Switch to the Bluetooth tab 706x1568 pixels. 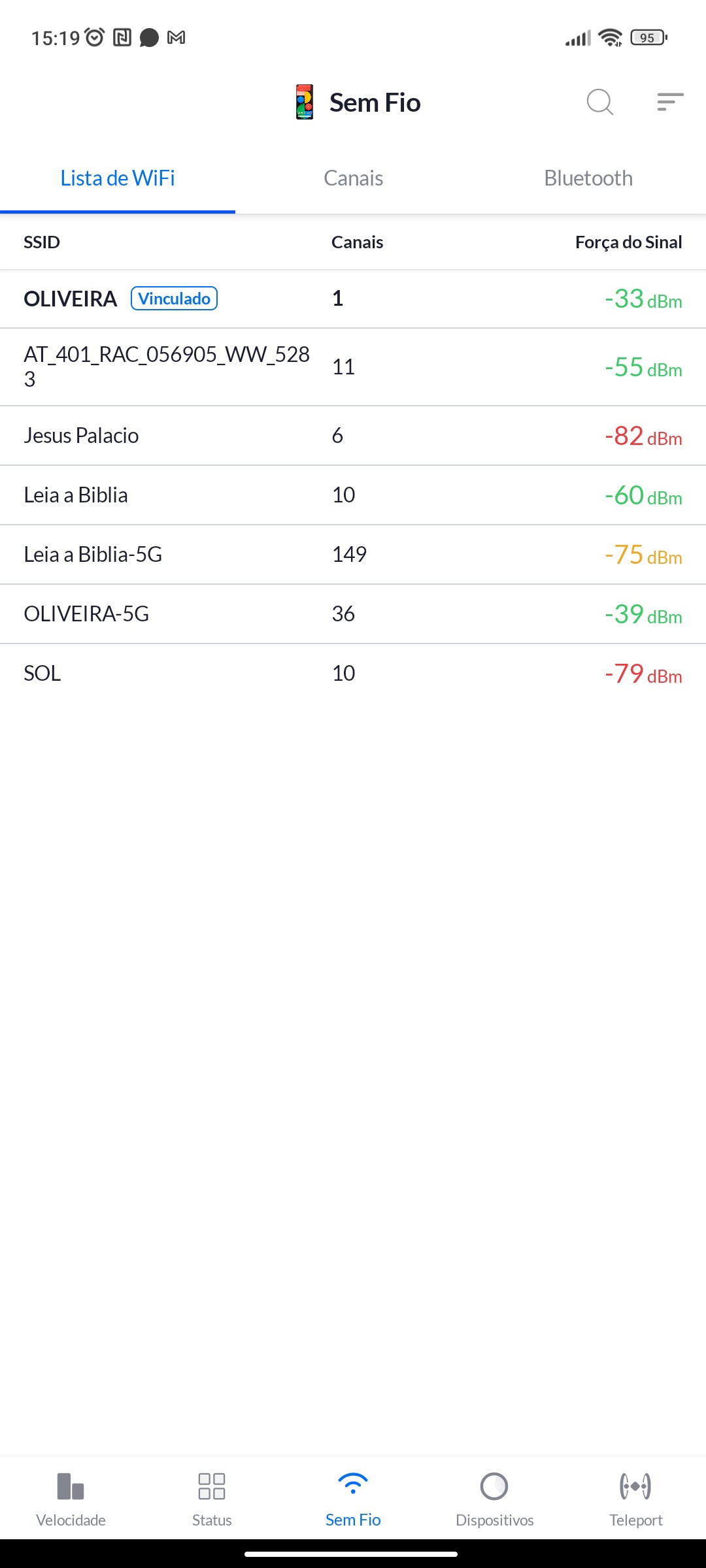tap(588, 178)
